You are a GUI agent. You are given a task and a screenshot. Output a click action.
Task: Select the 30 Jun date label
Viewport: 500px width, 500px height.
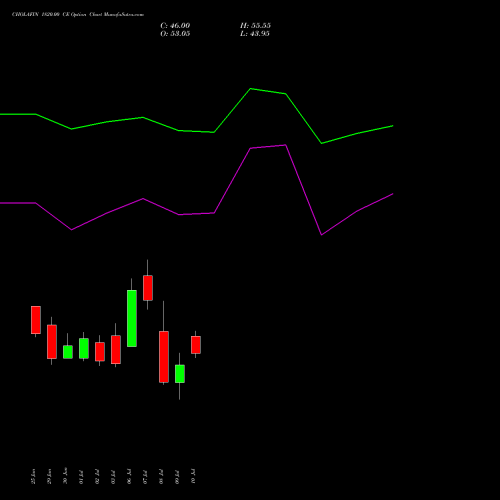point(65,476)
